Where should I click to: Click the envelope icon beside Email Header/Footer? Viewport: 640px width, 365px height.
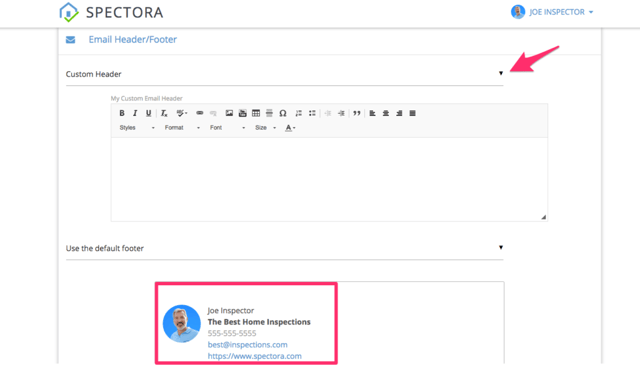[x=71, y=40]
